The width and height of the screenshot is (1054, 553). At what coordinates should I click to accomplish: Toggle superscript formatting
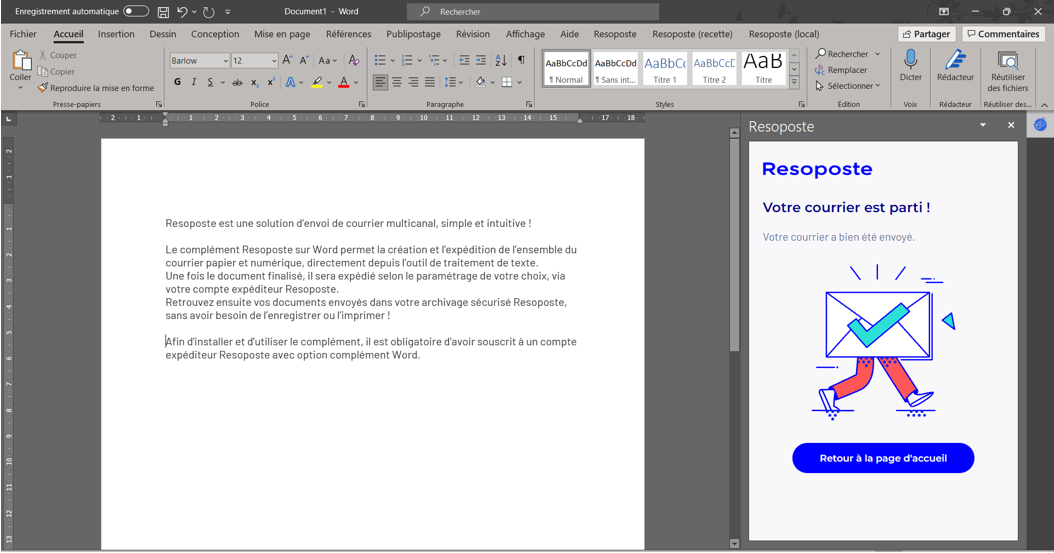(x=271, y=82)
